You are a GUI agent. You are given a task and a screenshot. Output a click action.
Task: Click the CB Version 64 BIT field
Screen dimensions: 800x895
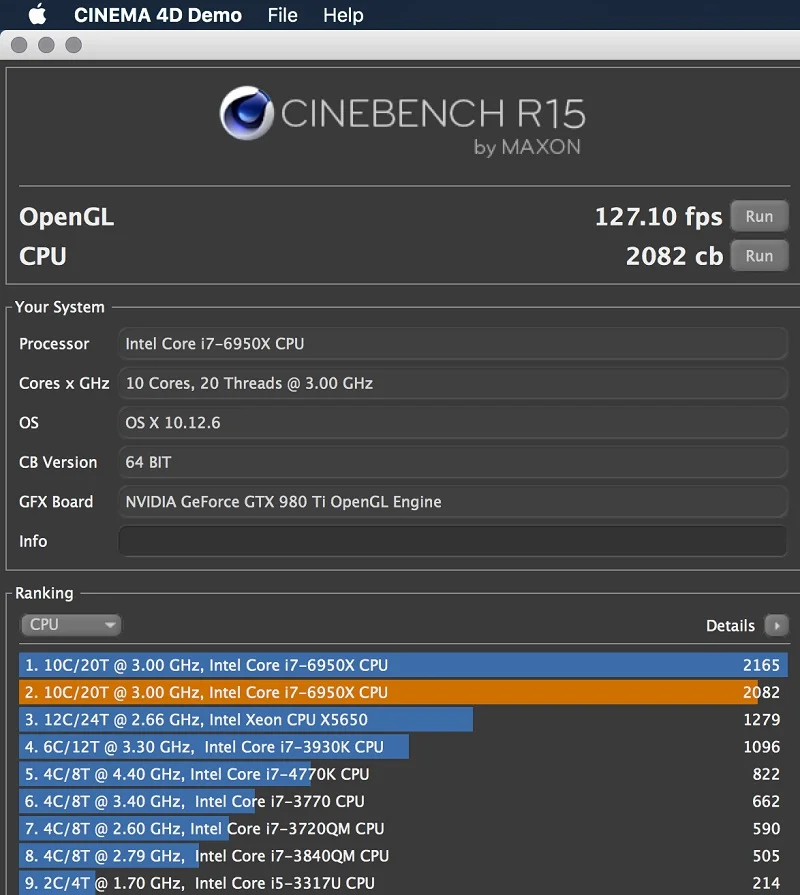452,462
